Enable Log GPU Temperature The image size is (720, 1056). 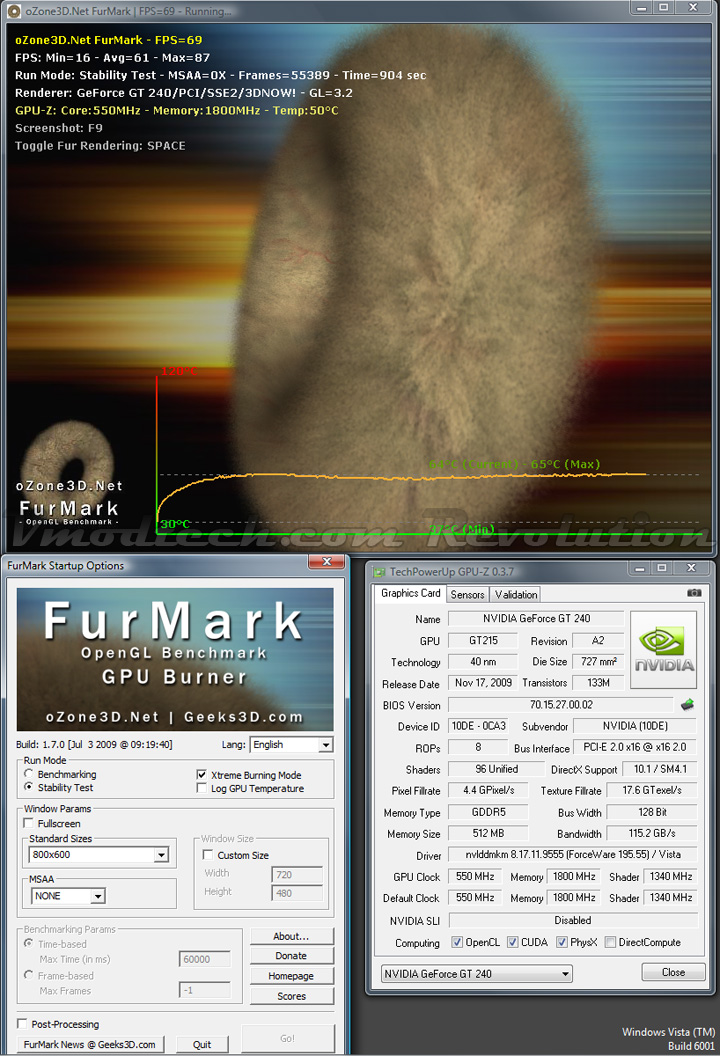(201, 788)
